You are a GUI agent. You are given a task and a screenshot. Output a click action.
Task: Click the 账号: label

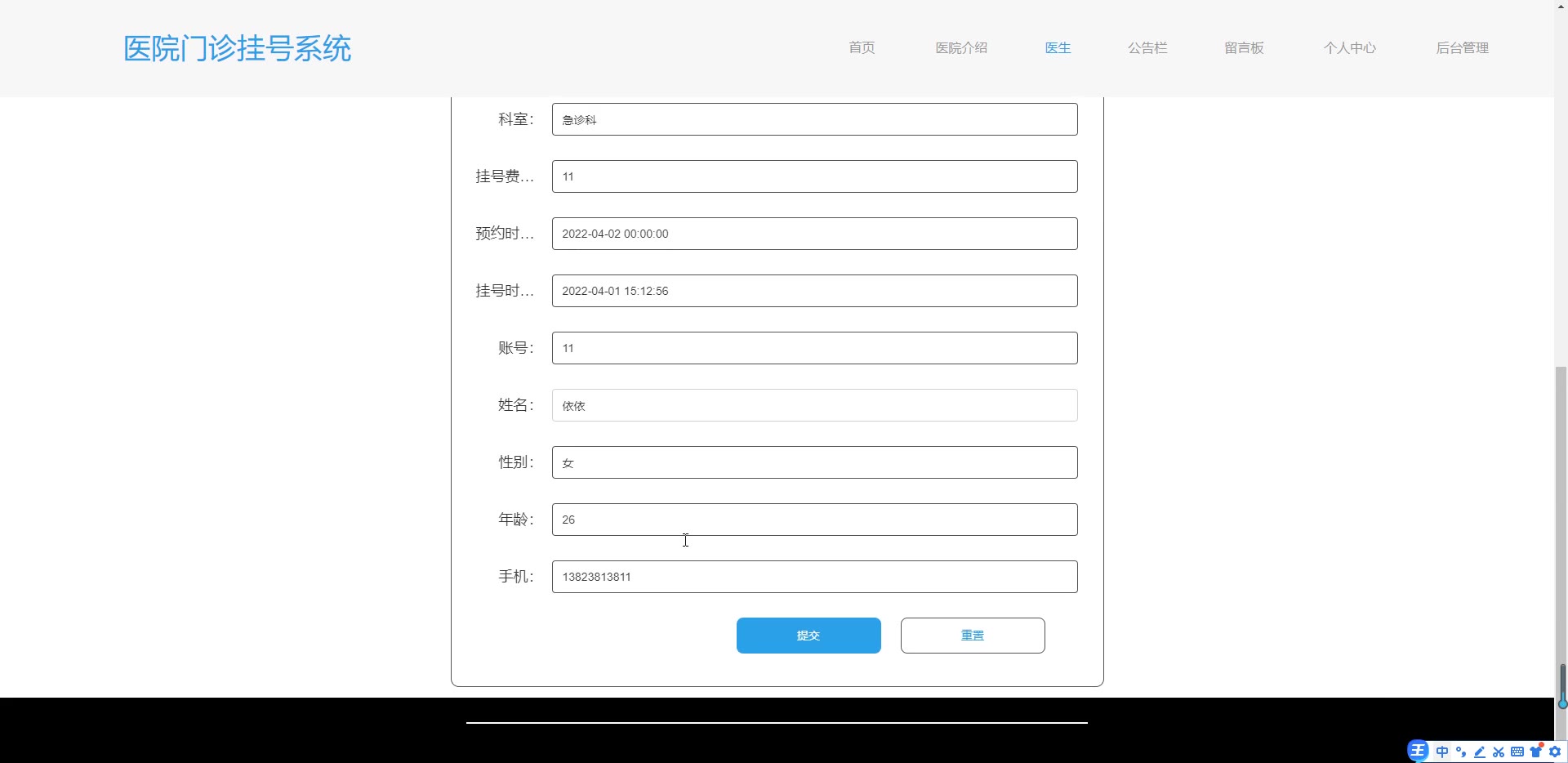516,348
